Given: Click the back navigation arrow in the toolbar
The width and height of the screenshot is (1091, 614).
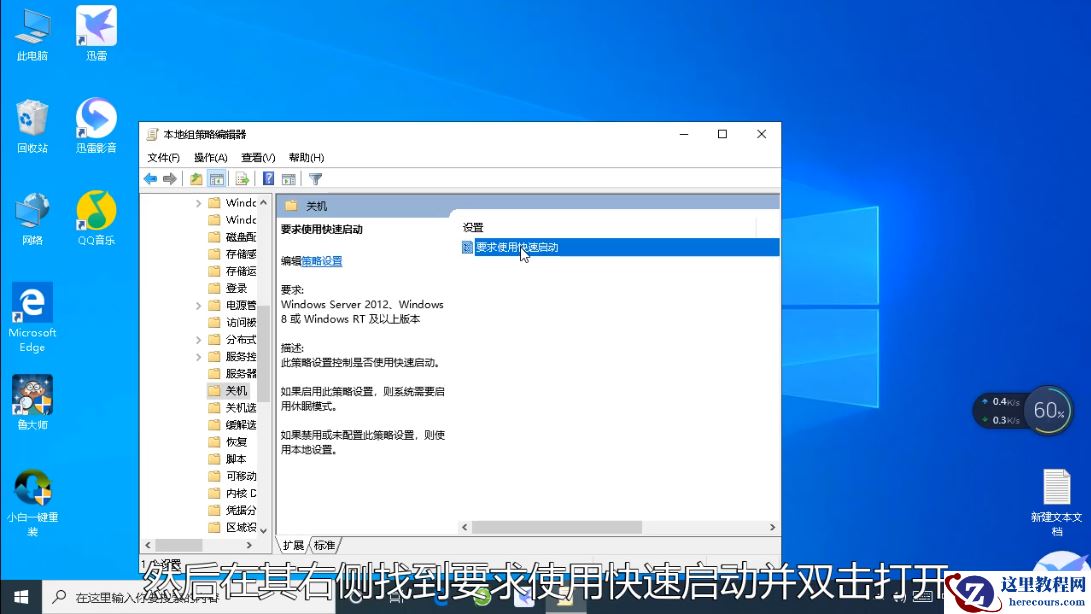Looking at the screenshot, I should point(150,179).
